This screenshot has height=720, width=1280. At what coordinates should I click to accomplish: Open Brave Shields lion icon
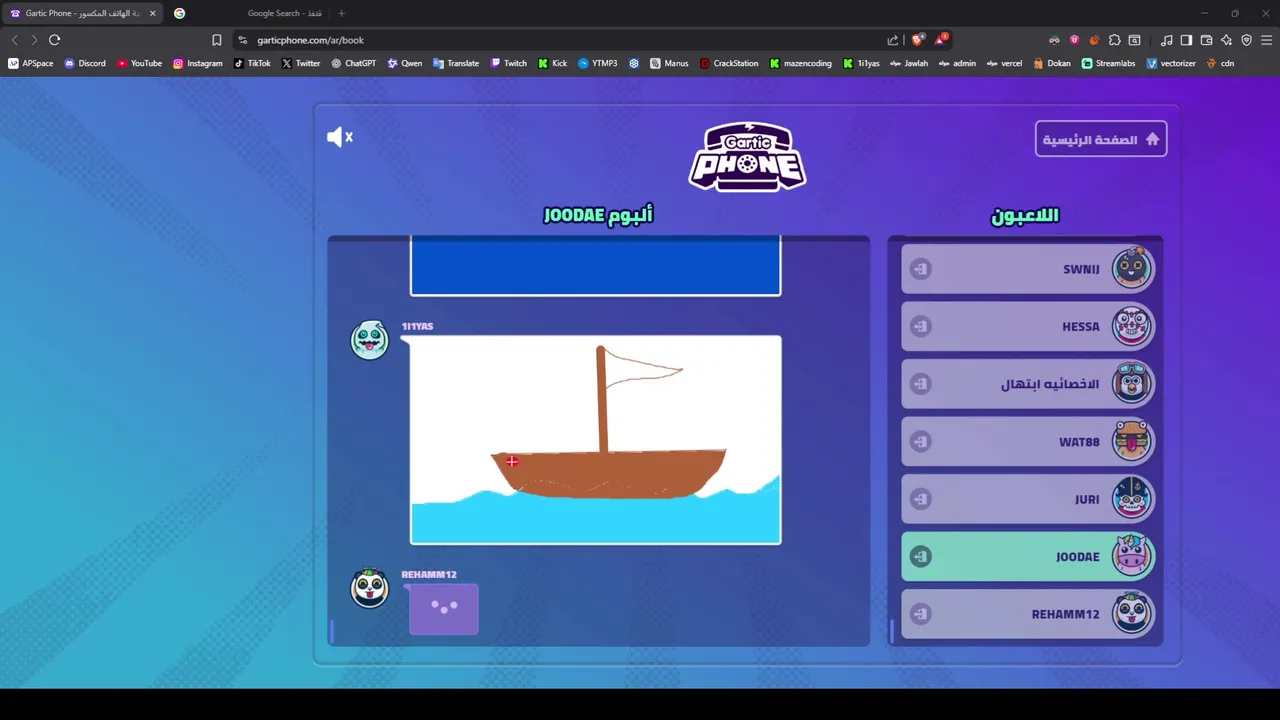917,40
